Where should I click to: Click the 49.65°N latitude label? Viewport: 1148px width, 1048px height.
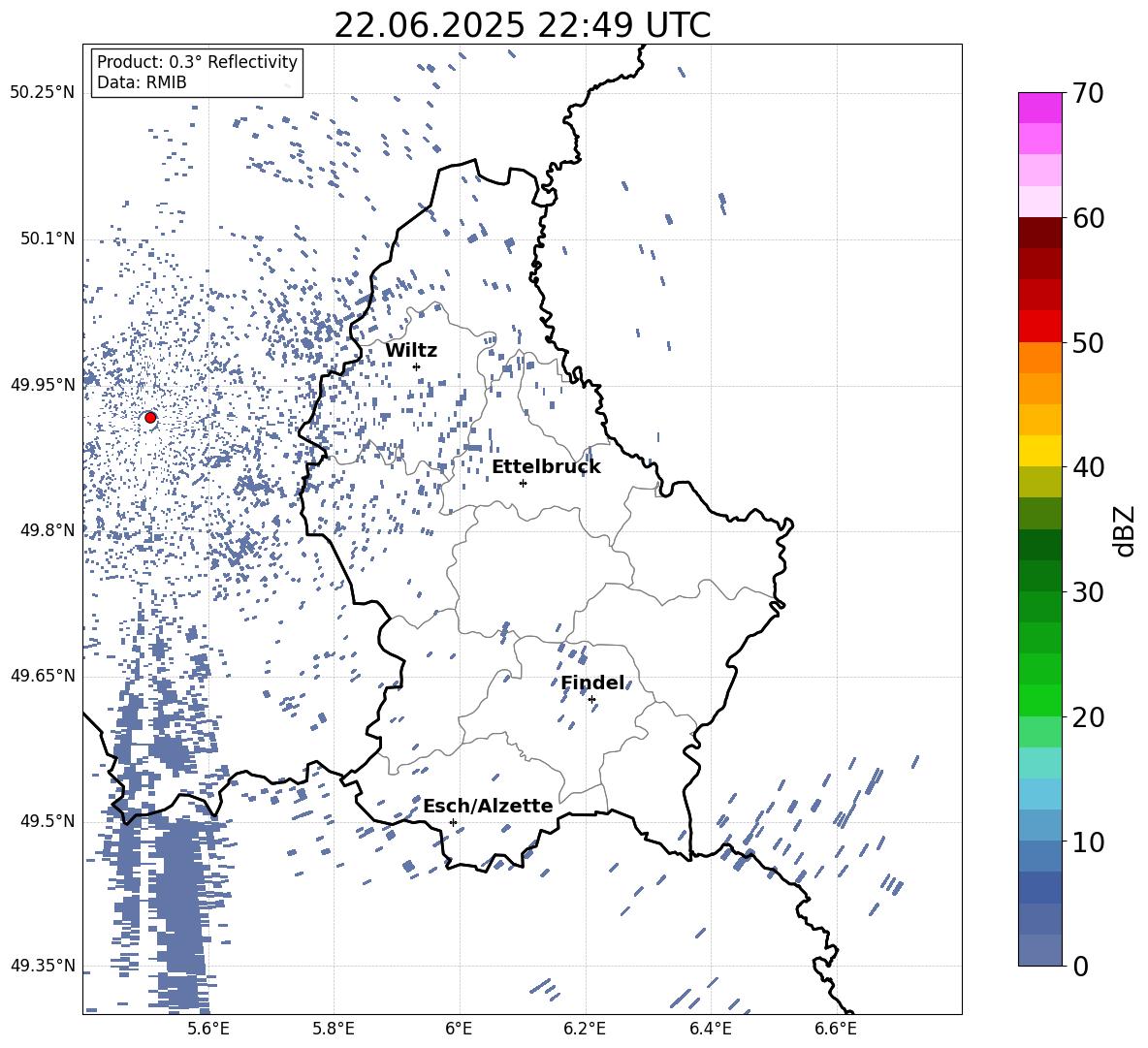point(43,676)
